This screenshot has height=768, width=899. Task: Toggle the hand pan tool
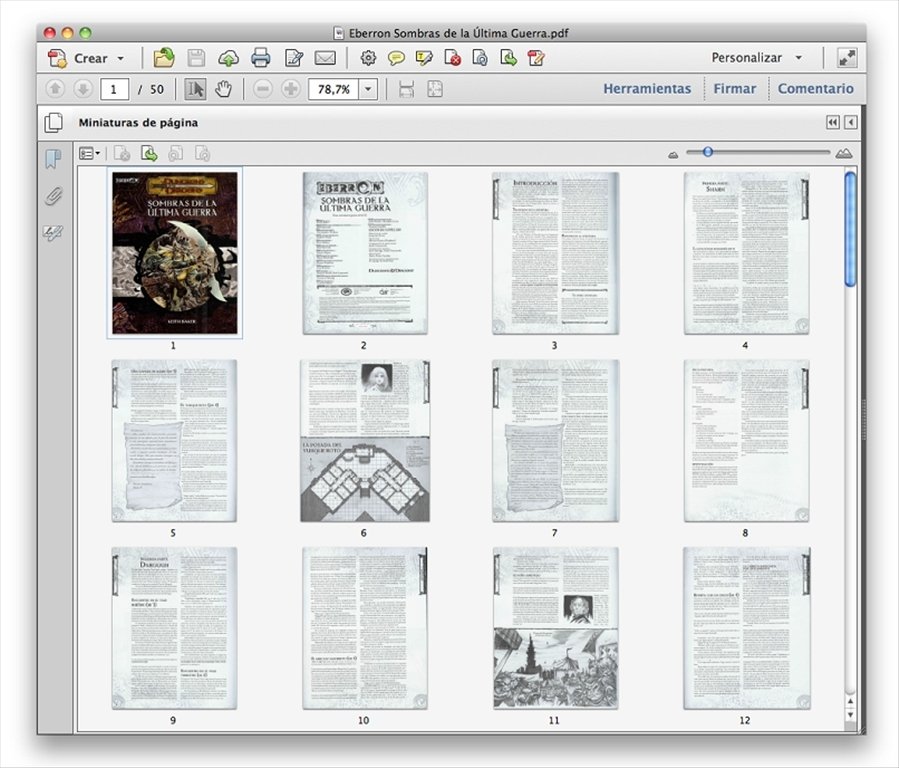tap(223, 89)
